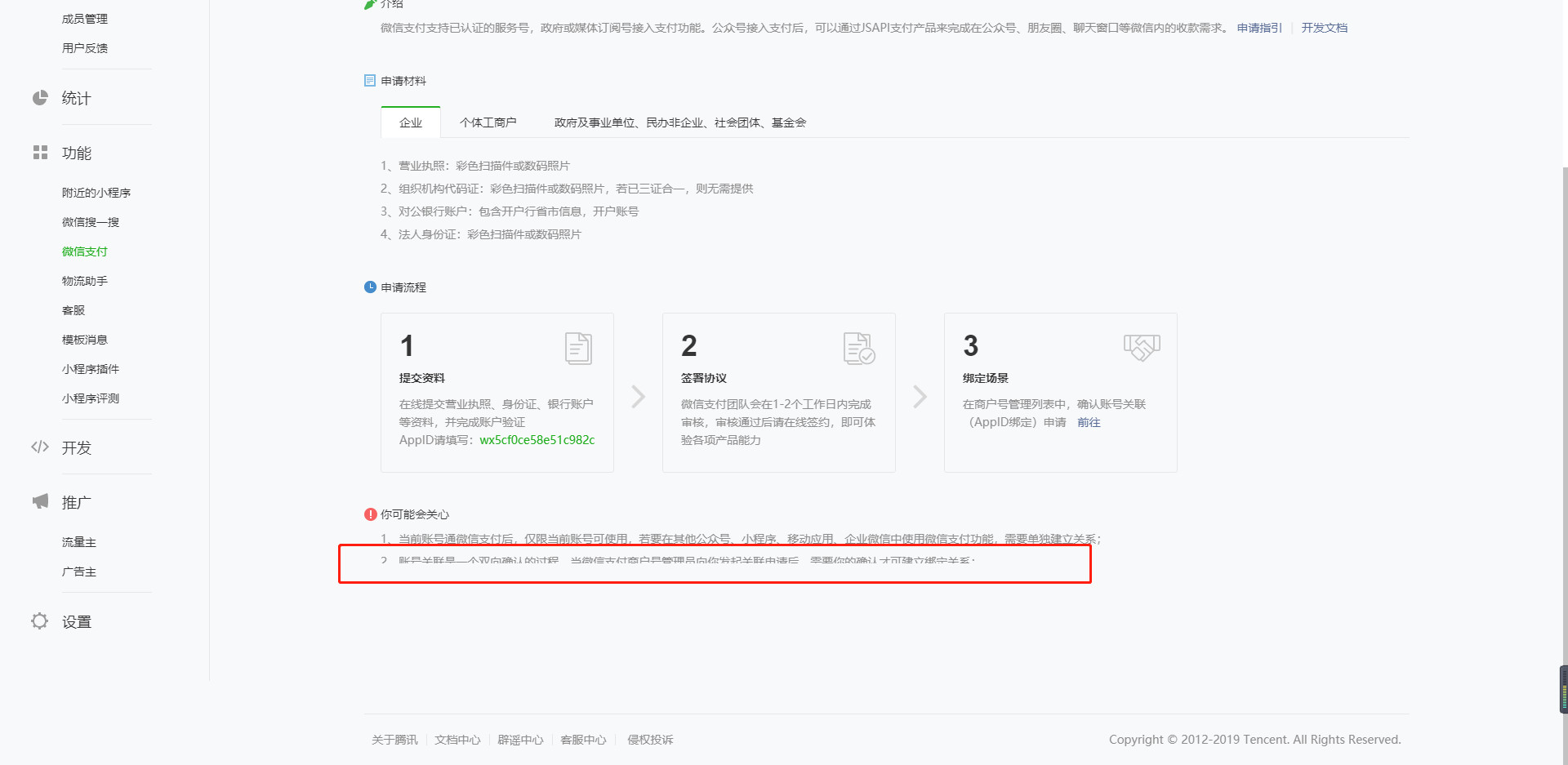Open the 开发文档 link
The image size is (1568, 765).
pyautogui.click(x=1325, y=28)
